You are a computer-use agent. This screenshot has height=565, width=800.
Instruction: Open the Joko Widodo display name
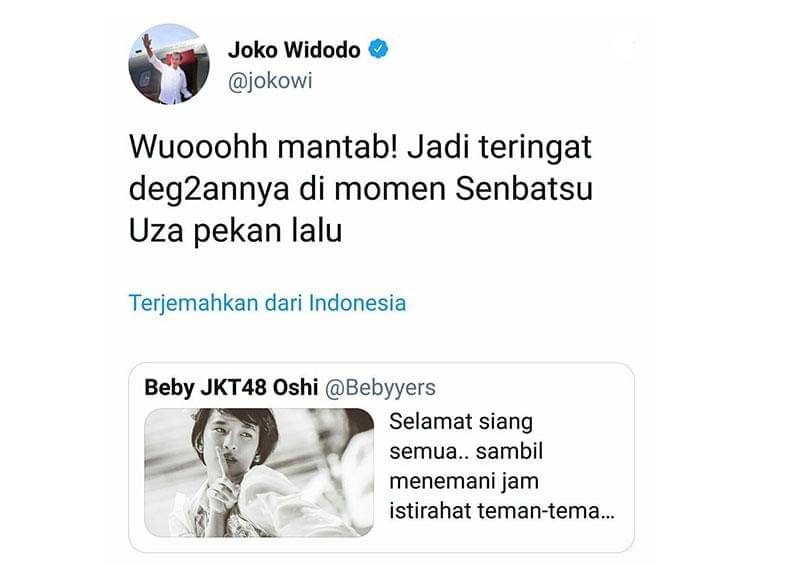294,50
